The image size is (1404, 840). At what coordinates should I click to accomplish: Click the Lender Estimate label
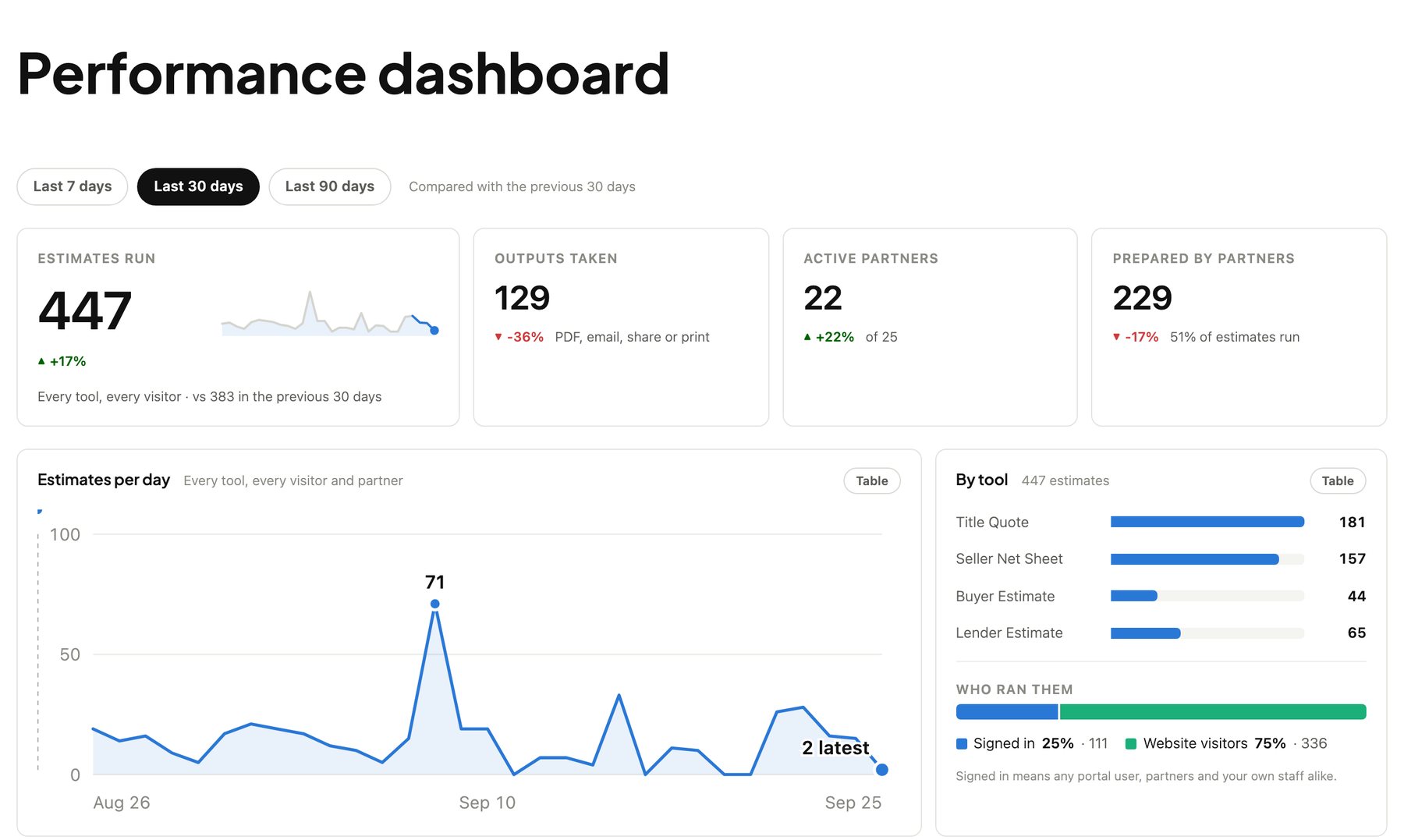pos(1009,633)
